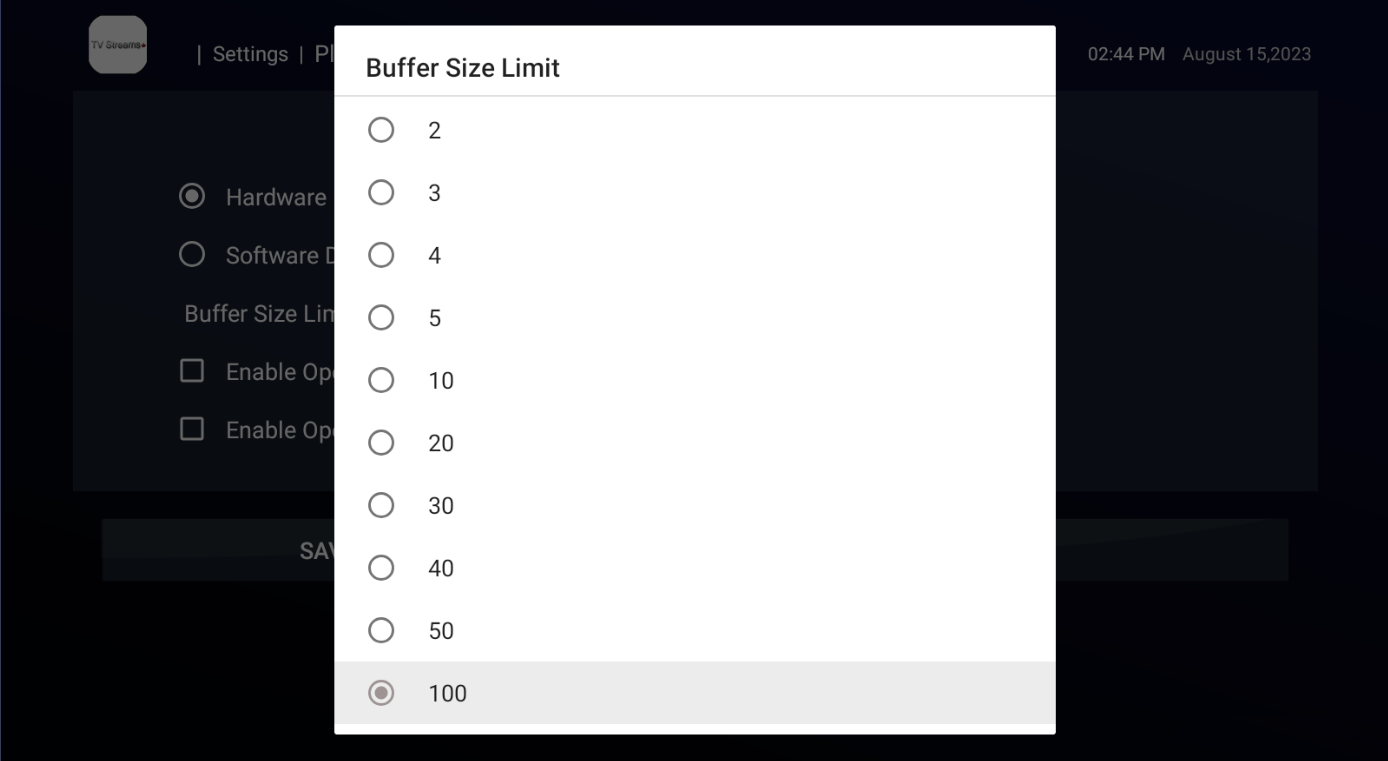Viewport: 1388px width, 761px height.
Task: Tick the second Enable Op checkbox
Action: pyautogui.click(x=192, y=429)
